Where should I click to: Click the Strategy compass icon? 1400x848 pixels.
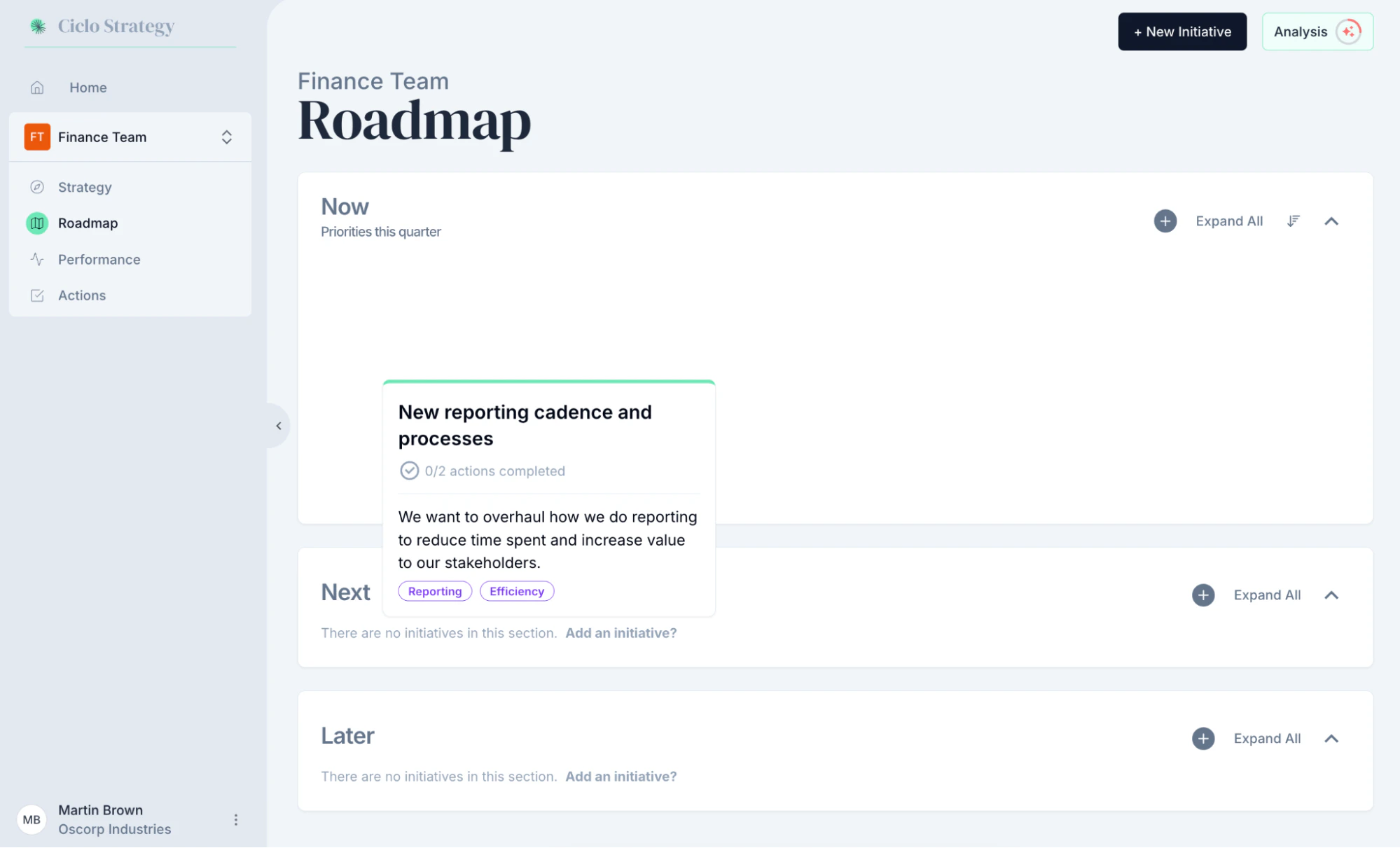pyautogui.click(x=37, y=187)
